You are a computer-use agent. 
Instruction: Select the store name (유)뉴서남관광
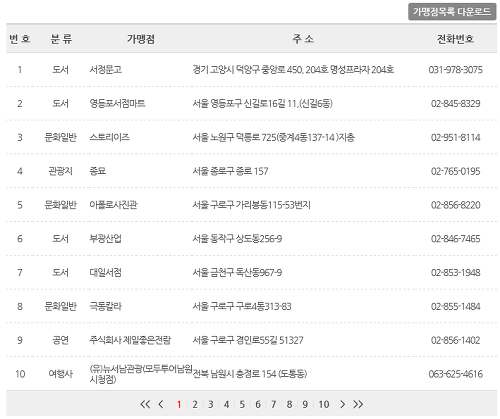click(x=141, y=374)
